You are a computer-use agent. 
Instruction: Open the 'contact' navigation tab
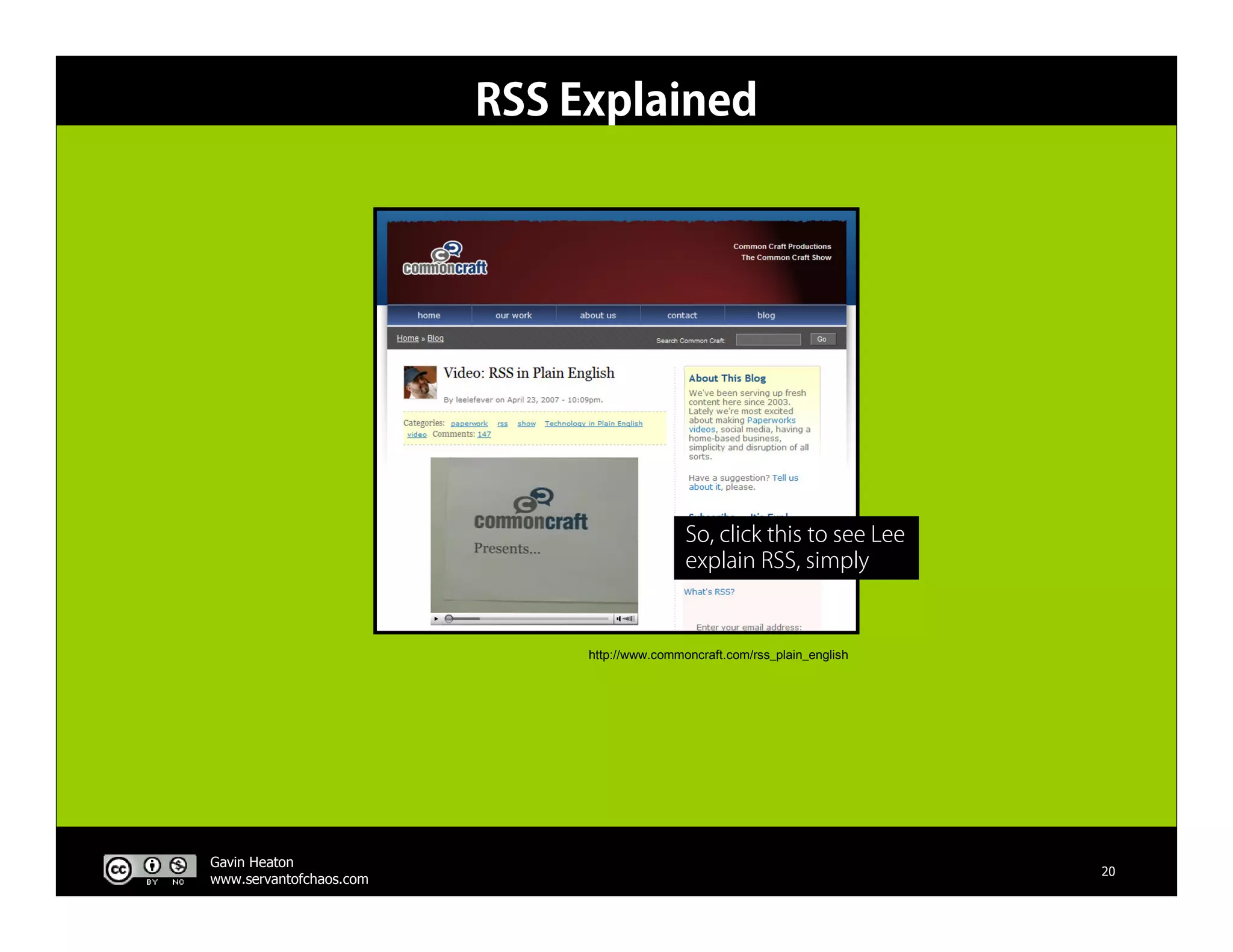(682, 315)
